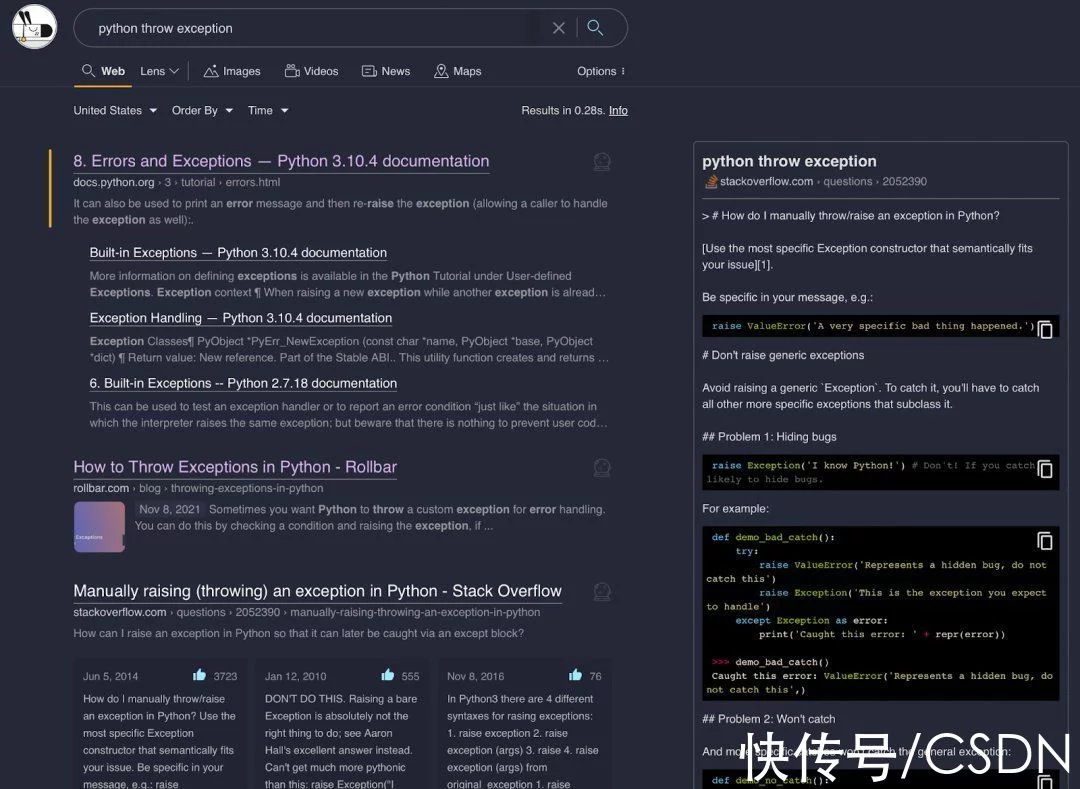Click thumbs-up icon on Jun 5, 2014 answer
The width and height of the screenshot is (1080, 789).
[x=200, y=675]
